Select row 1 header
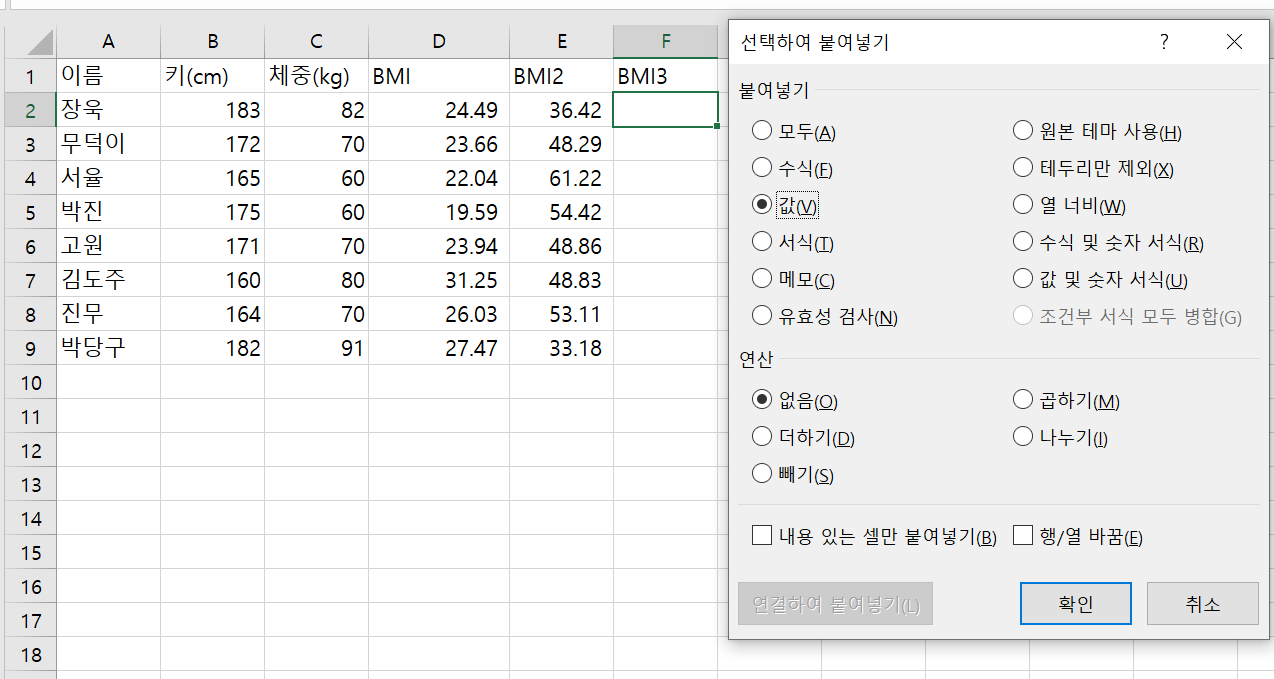The width and height of the screenshot is (1274, 679). (30, 76)
